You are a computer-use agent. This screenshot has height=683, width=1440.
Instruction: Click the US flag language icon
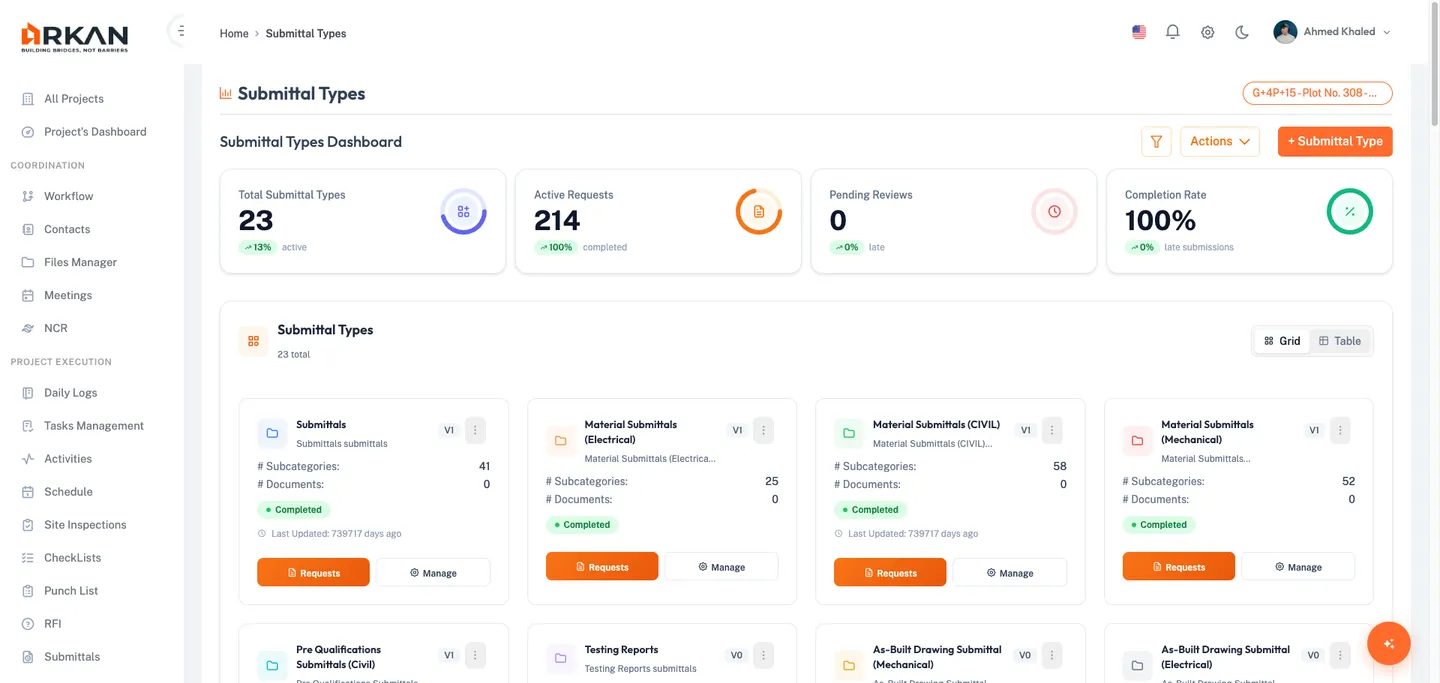1139,32
